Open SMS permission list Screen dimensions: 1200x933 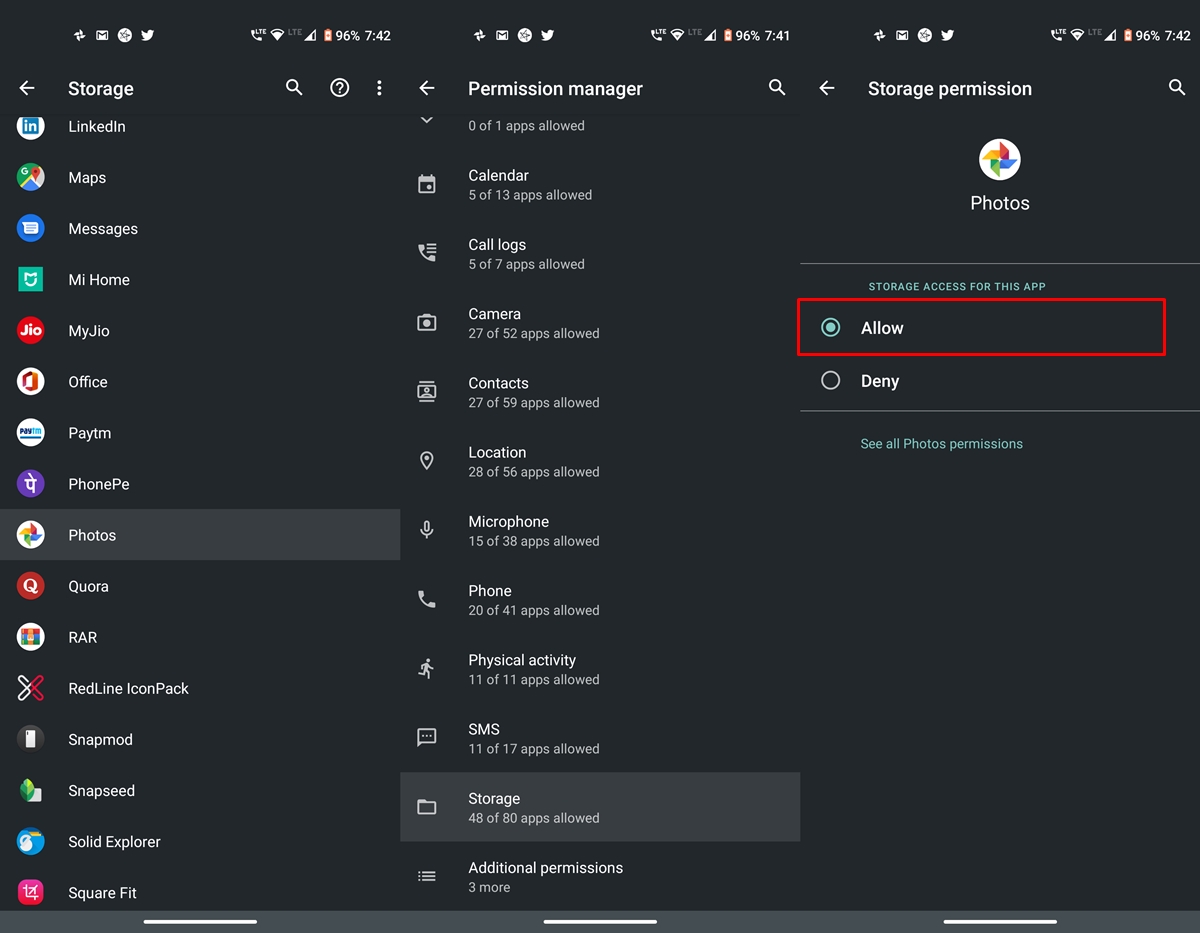(600, 738)
